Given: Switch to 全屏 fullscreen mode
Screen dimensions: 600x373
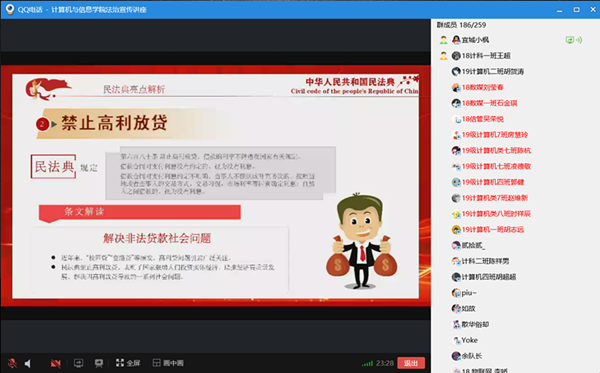Looking at the screenshot, I should [x=128, y=363].
